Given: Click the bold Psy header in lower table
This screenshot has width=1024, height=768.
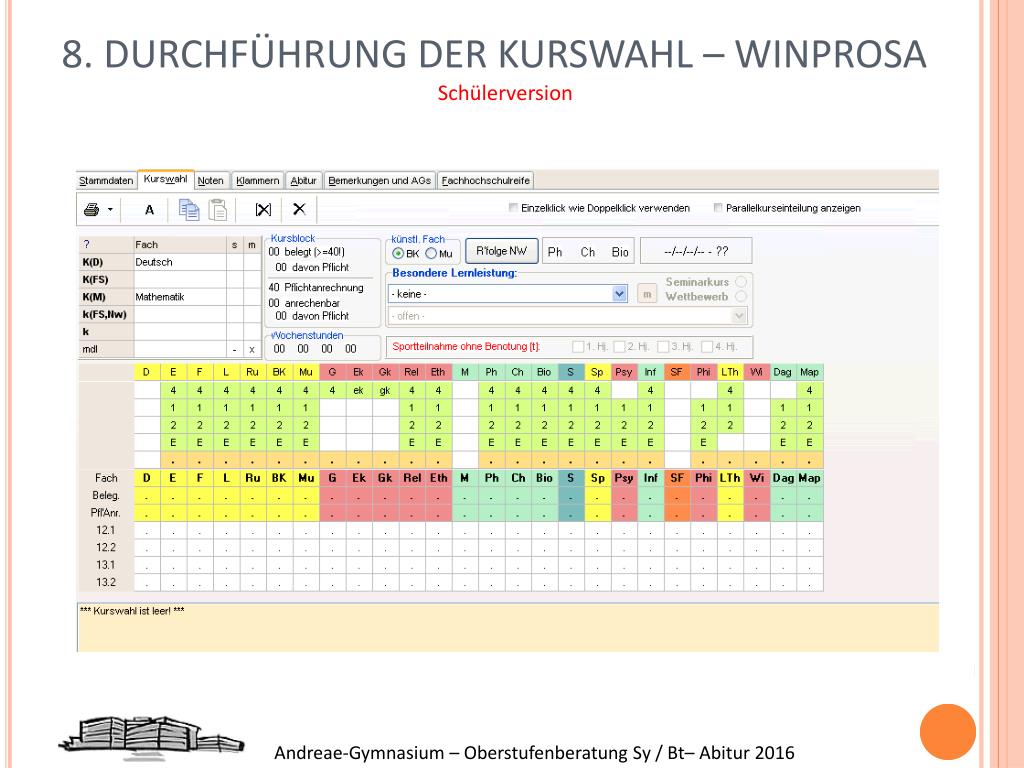Looking at the screenshot, I should coord(624,478).
